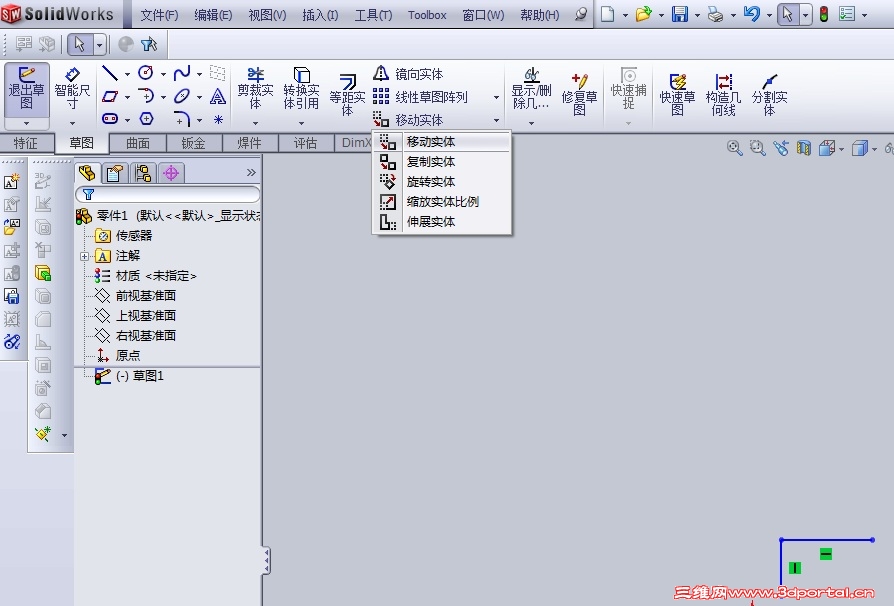
Task: Expand the panel tabs chevron (»)
Action: (251, 172)
